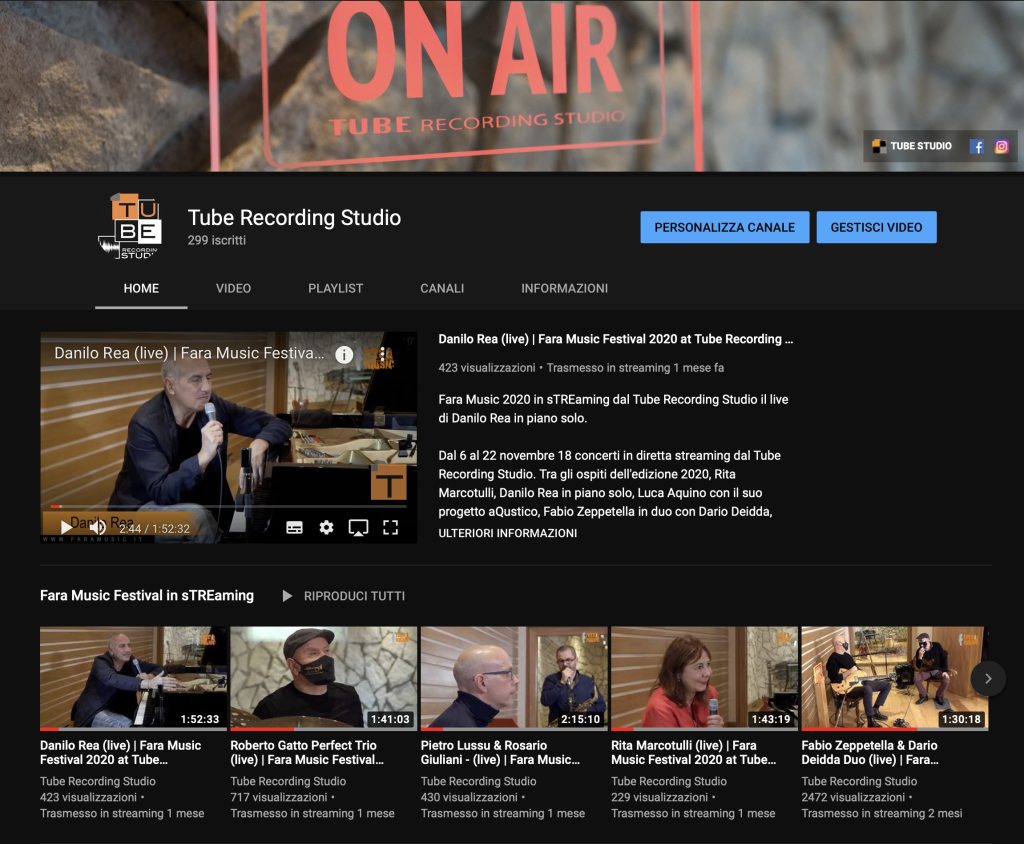Image resolution: width=1024 pixels, height=844 pixels.
Task: Go to the CANALI tab
Action: [442, 288]
